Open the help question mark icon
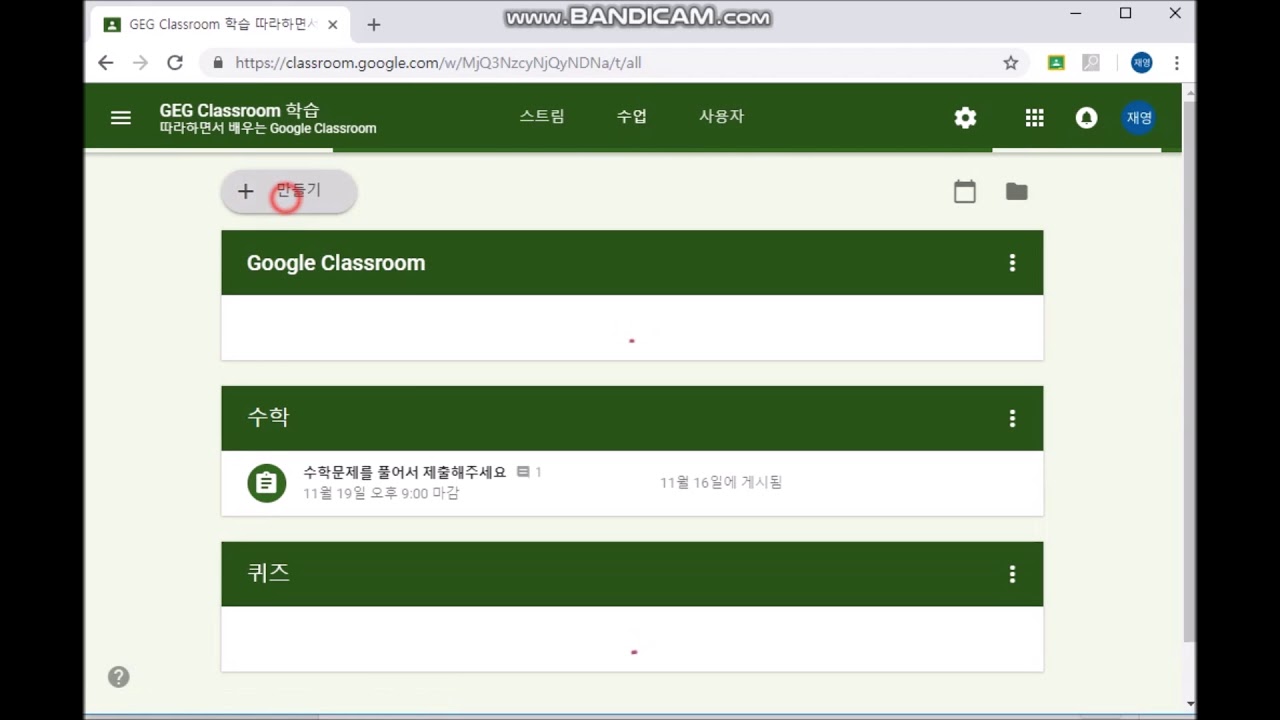 (119, 677)
